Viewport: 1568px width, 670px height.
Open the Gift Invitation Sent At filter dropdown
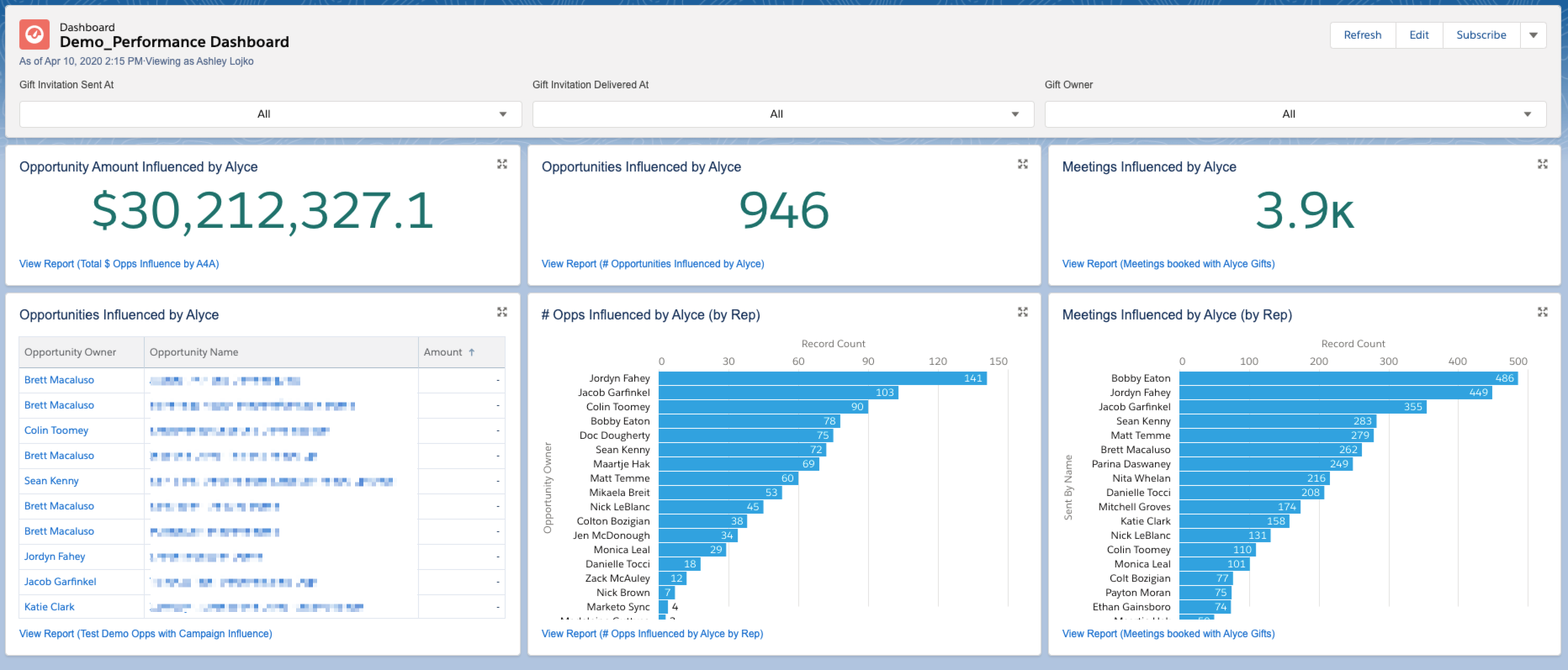[x=271, y=114]
